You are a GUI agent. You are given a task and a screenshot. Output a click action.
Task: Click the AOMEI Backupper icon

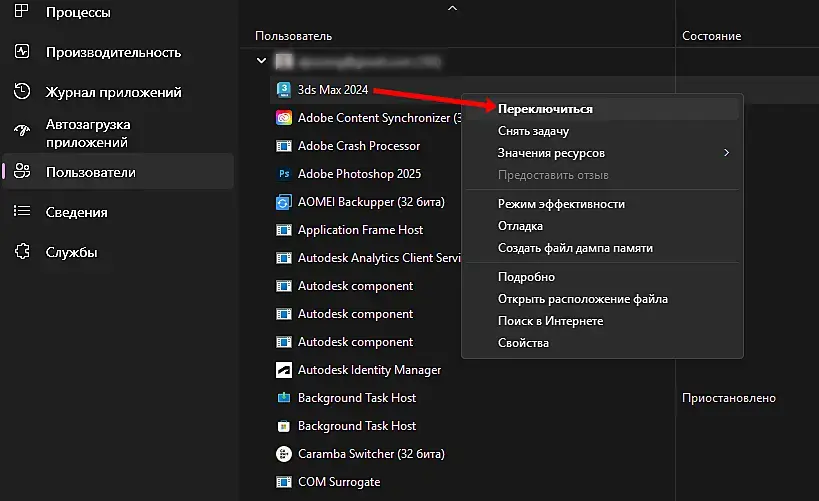click(x=283, y=202)
